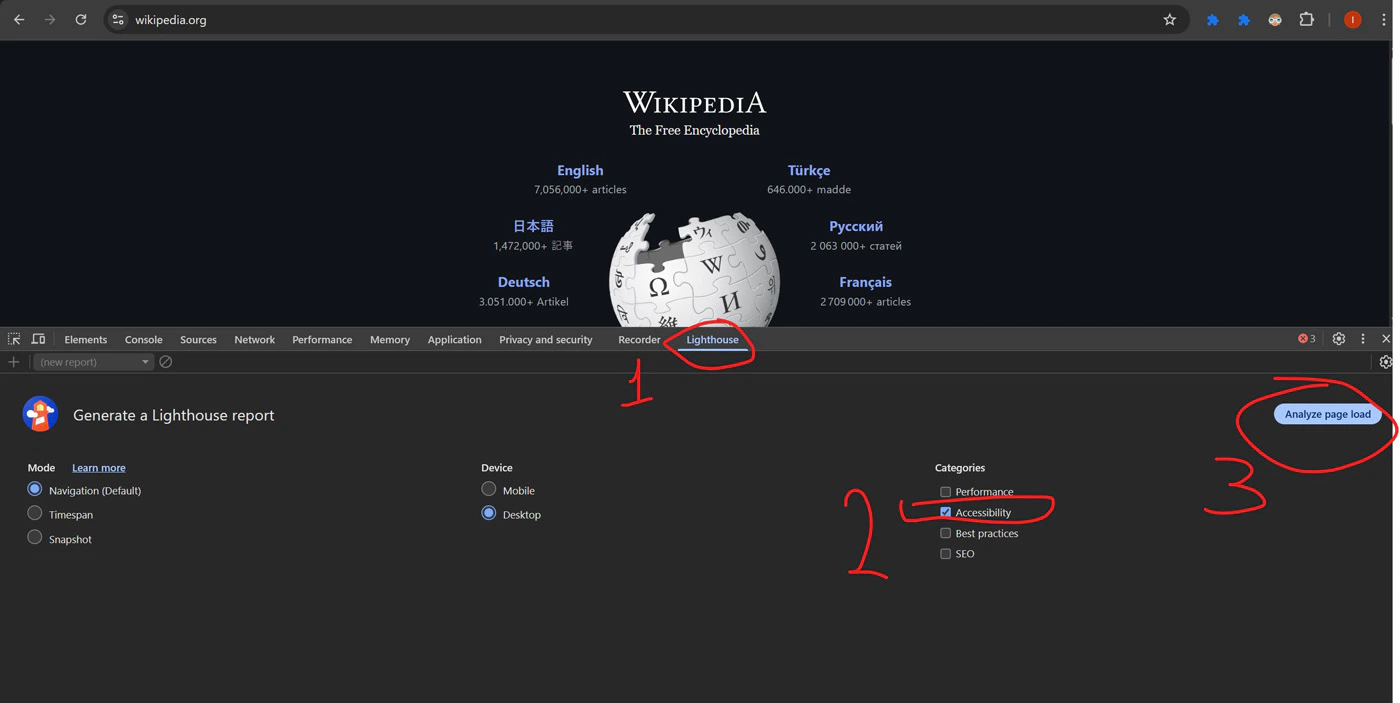Click the Generate a Lighthouse report heading
Viewport: 1400px width, 703px height.
click(174, 415)
